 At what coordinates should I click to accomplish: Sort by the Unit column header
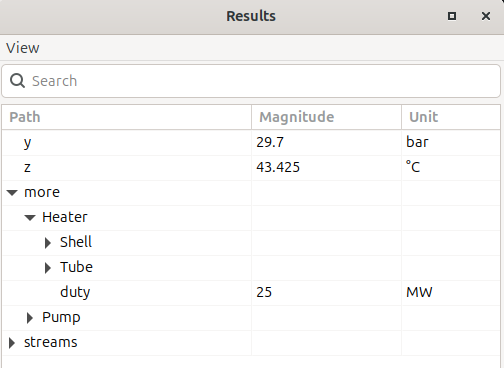click(x=451, y=117)
